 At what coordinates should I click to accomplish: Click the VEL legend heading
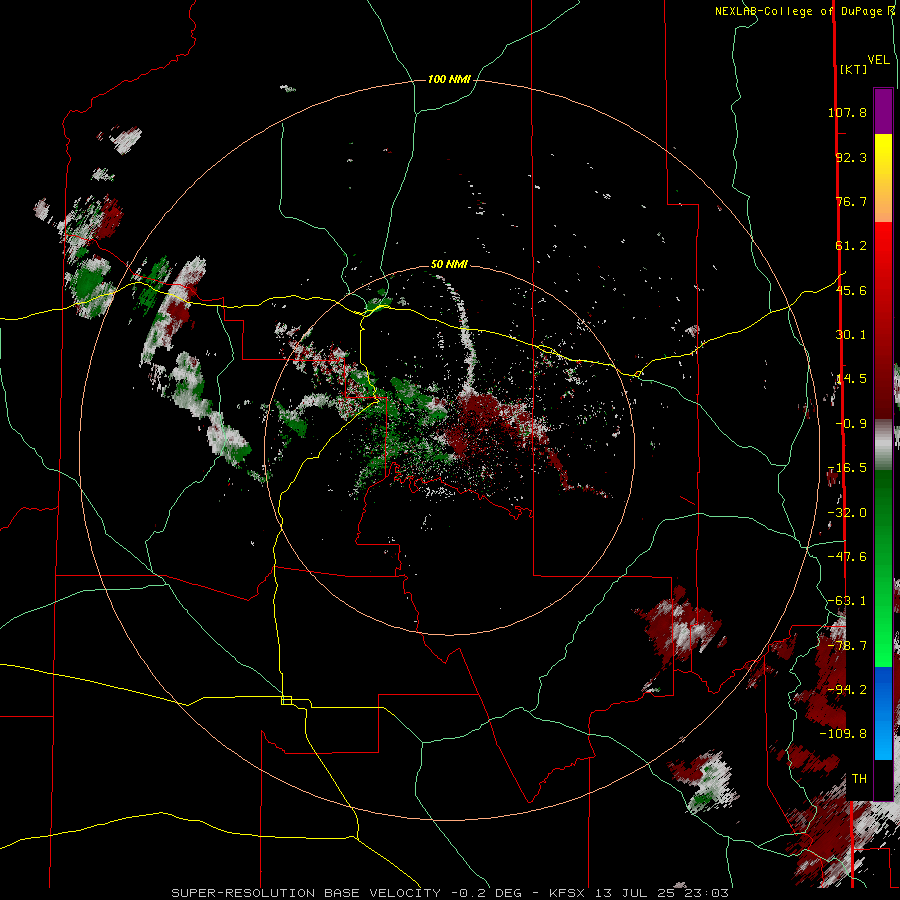point(878,60)
